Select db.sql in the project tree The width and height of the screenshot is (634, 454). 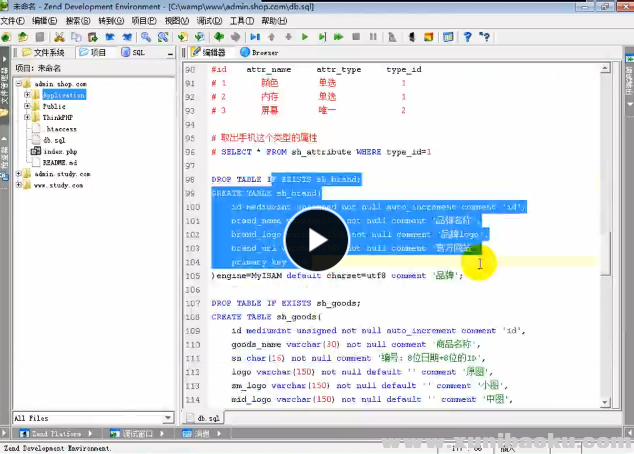click(x=53, y=140)
